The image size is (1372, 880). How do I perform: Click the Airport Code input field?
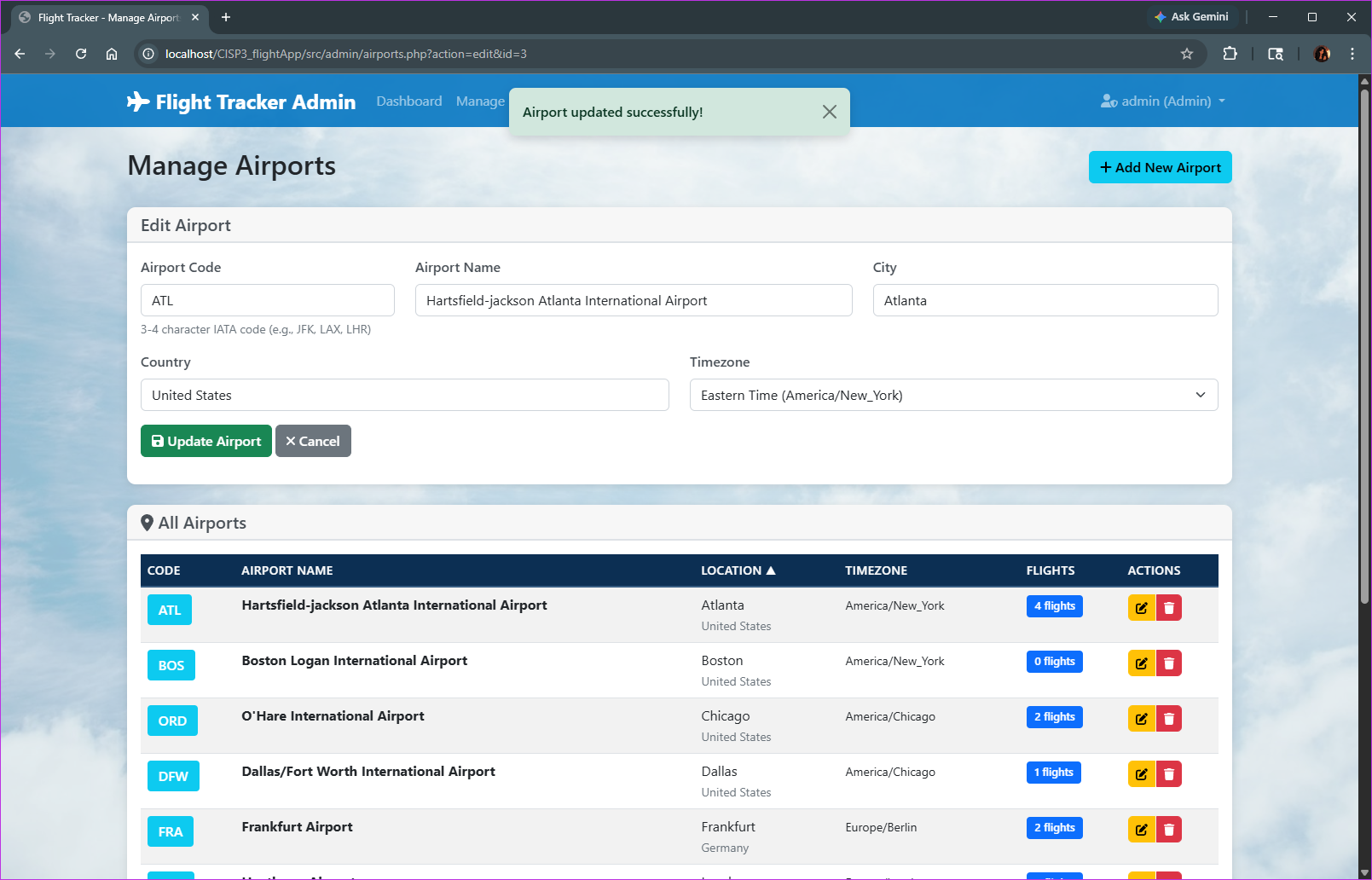267,300
